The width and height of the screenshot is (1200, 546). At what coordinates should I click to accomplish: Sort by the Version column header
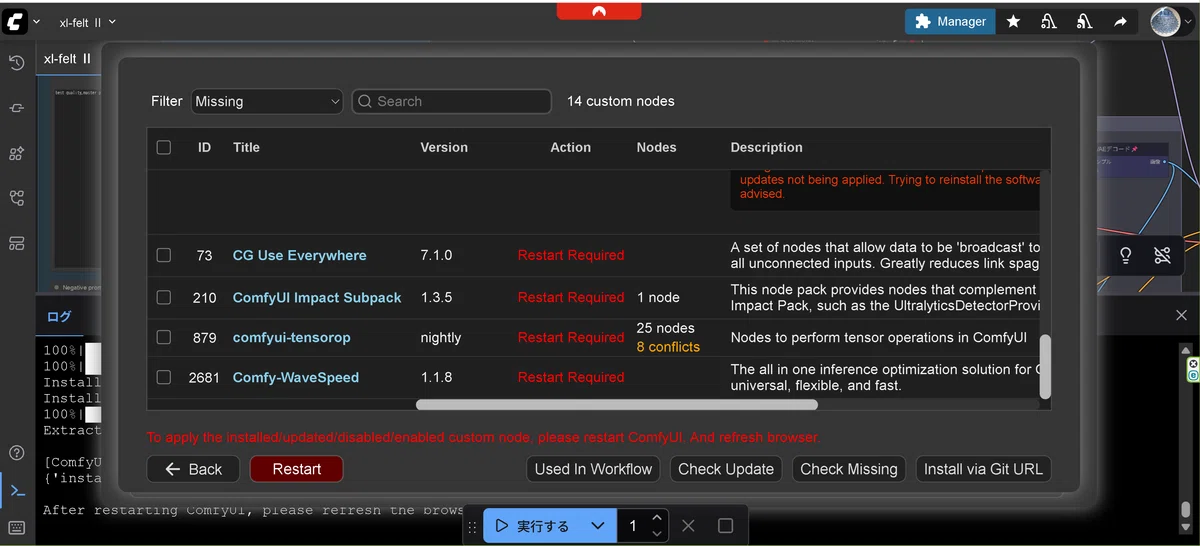tap(444, 147)
